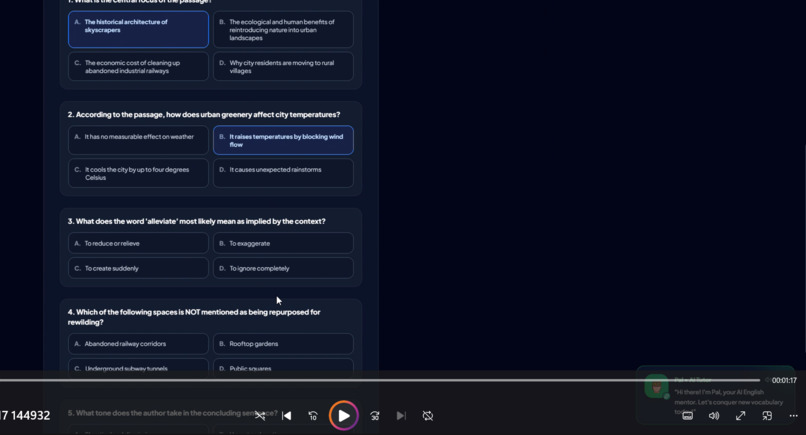Select answer 'The historical architecture of skyscrapers'
This screenshot has height=435, width=806.
[138, 29]
